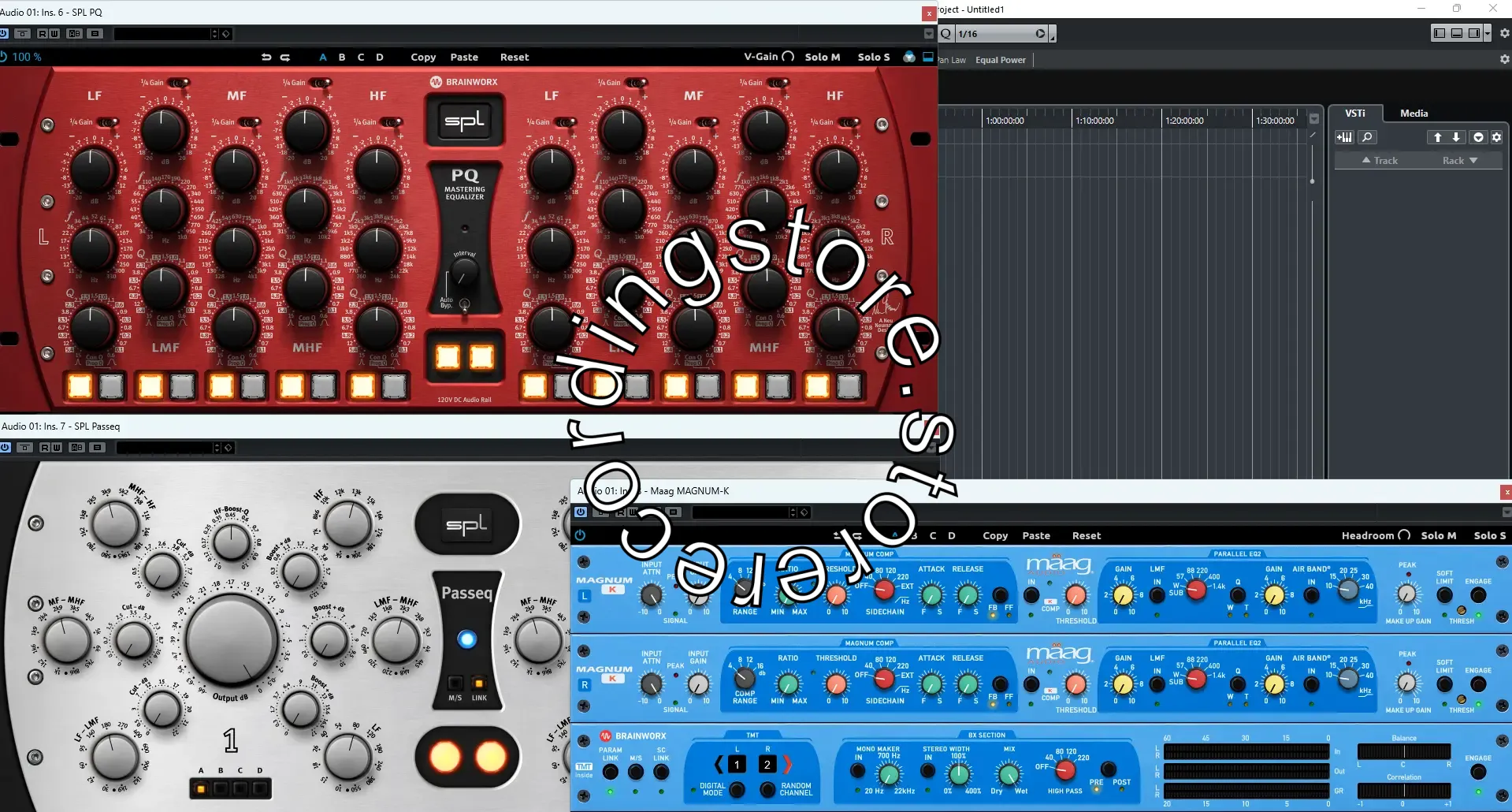Enable Solo M in SPL PQ

tap(823, 58)
